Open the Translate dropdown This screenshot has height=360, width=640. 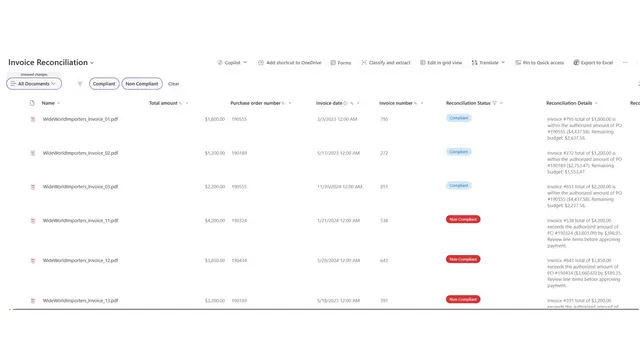click(x=488, y=62)
